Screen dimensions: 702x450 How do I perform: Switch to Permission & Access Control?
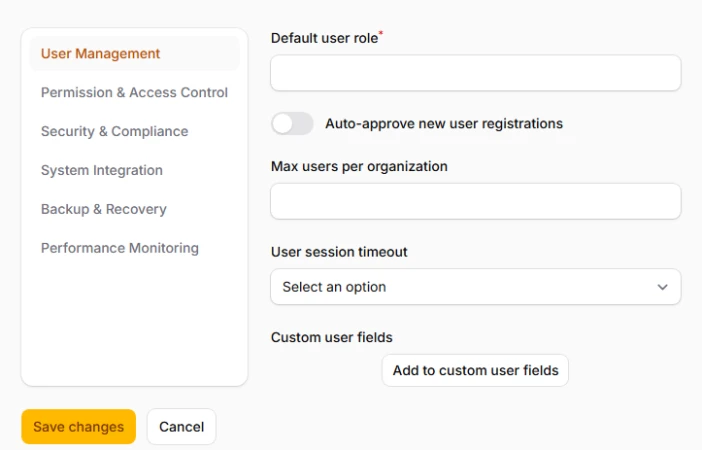click(134, 93)
